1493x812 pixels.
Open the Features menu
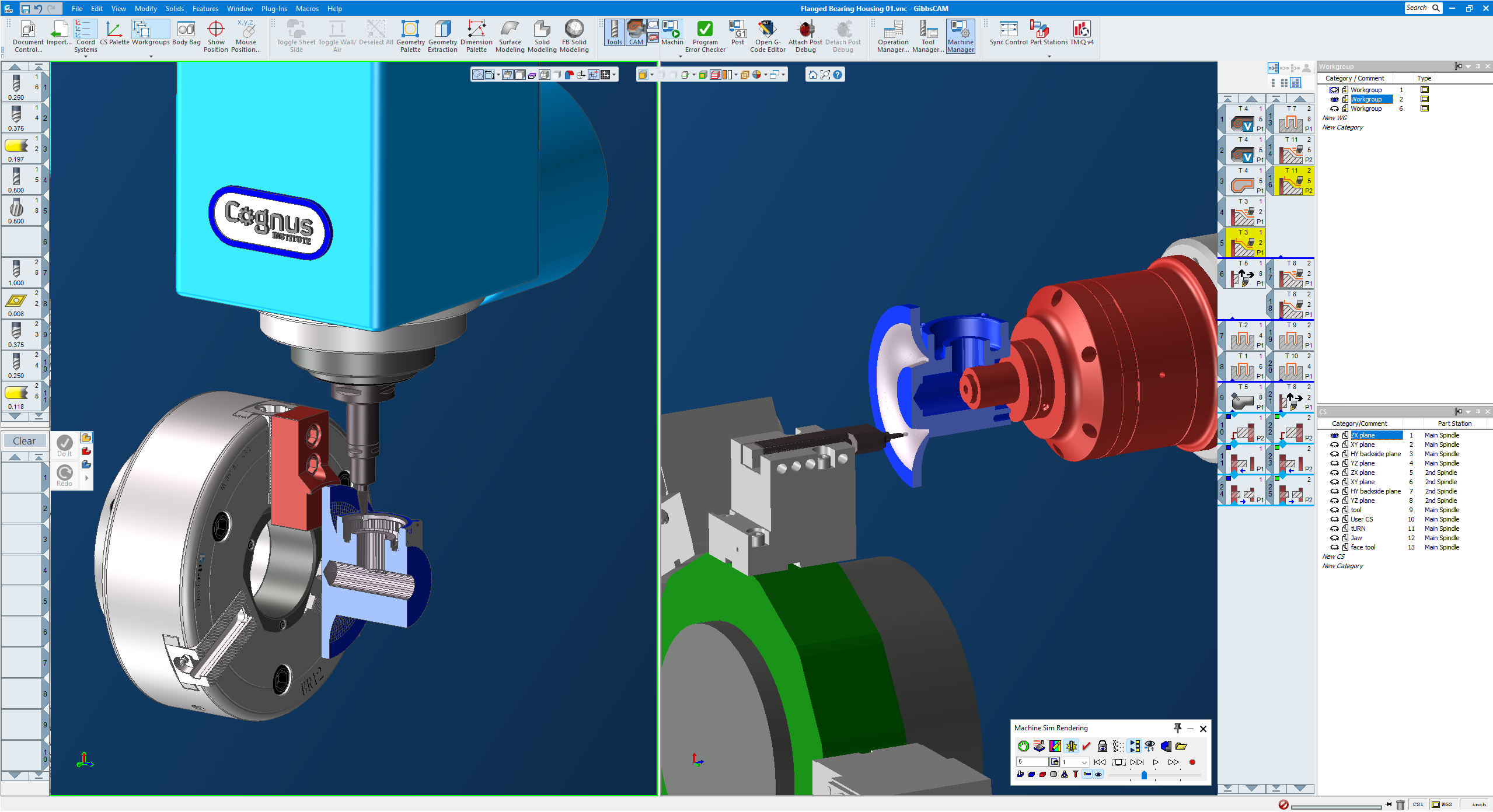point(205,8)
